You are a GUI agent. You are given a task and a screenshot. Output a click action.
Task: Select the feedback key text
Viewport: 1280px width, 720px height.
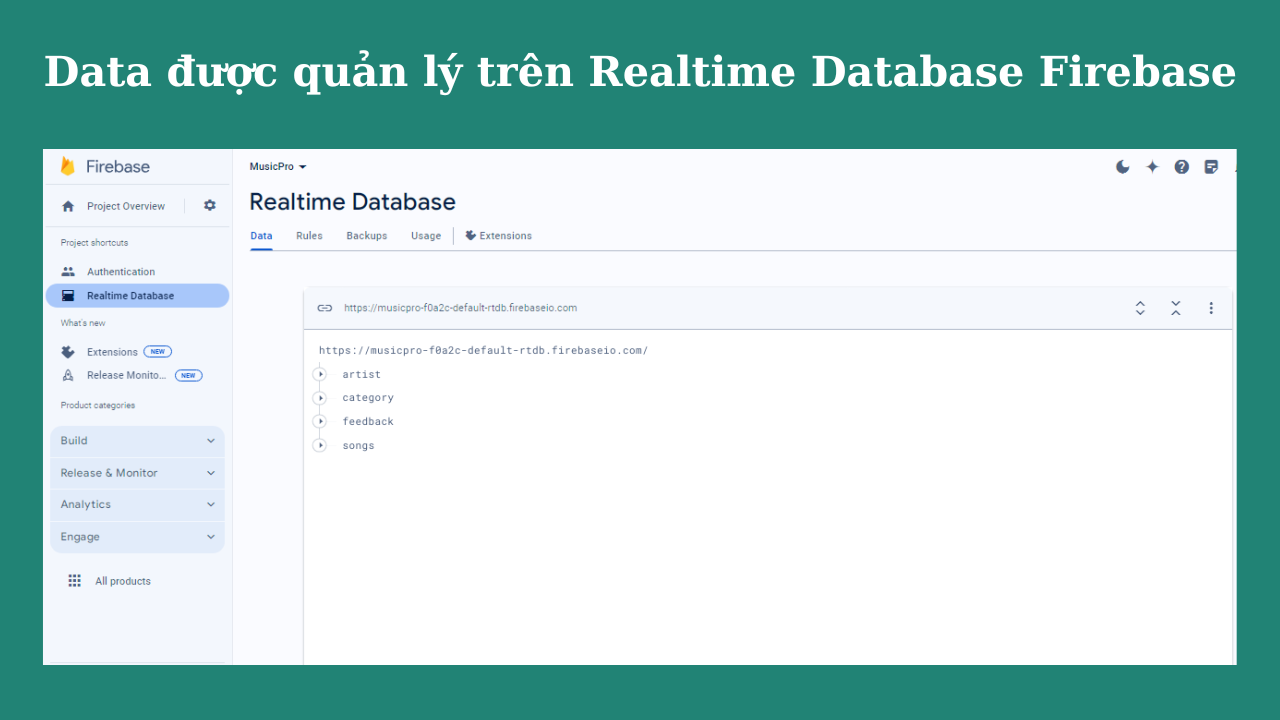coord(368,422)
